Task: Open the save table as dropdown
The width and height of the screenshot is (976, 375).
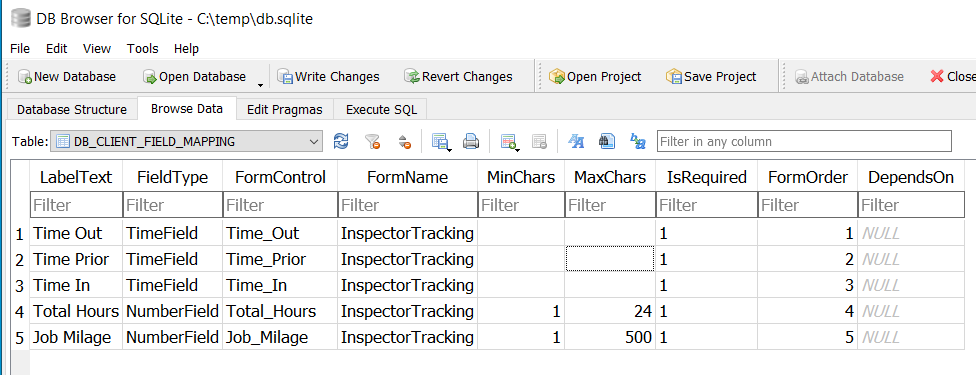Action: pyautogui.click(x=441, y=142)
